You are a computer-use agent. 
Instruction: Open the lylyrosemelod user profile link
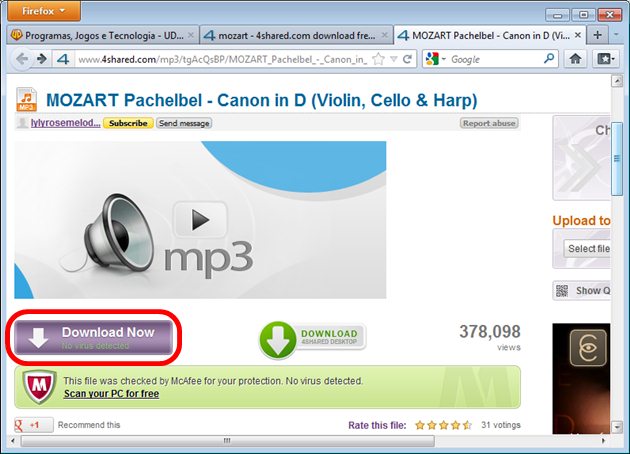point(65,123)
